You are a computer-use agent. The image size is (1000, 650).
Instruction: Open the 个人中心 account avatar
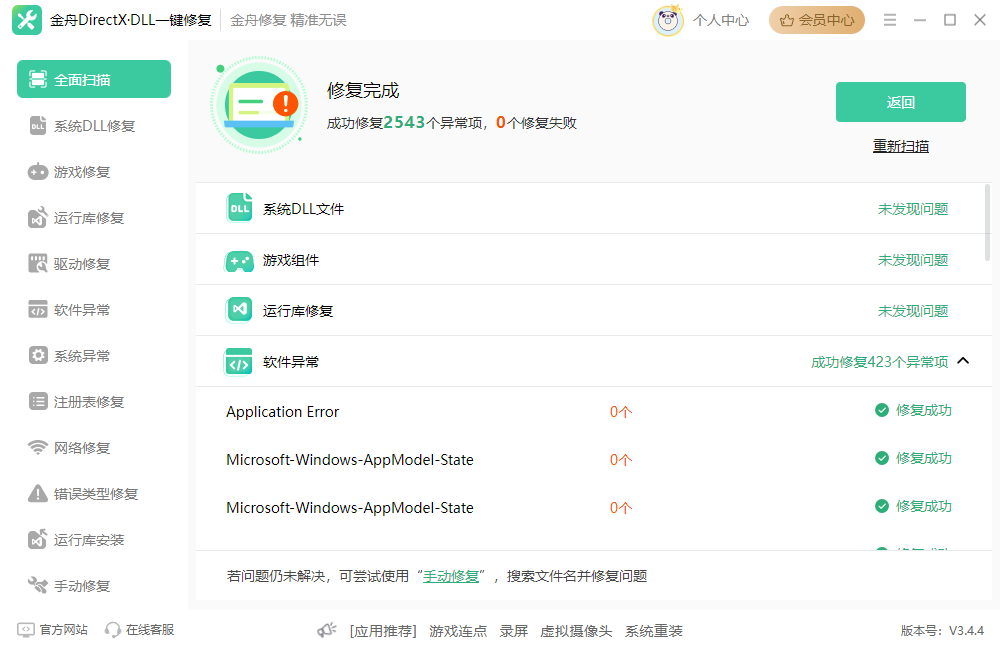(x=667, y=19)
